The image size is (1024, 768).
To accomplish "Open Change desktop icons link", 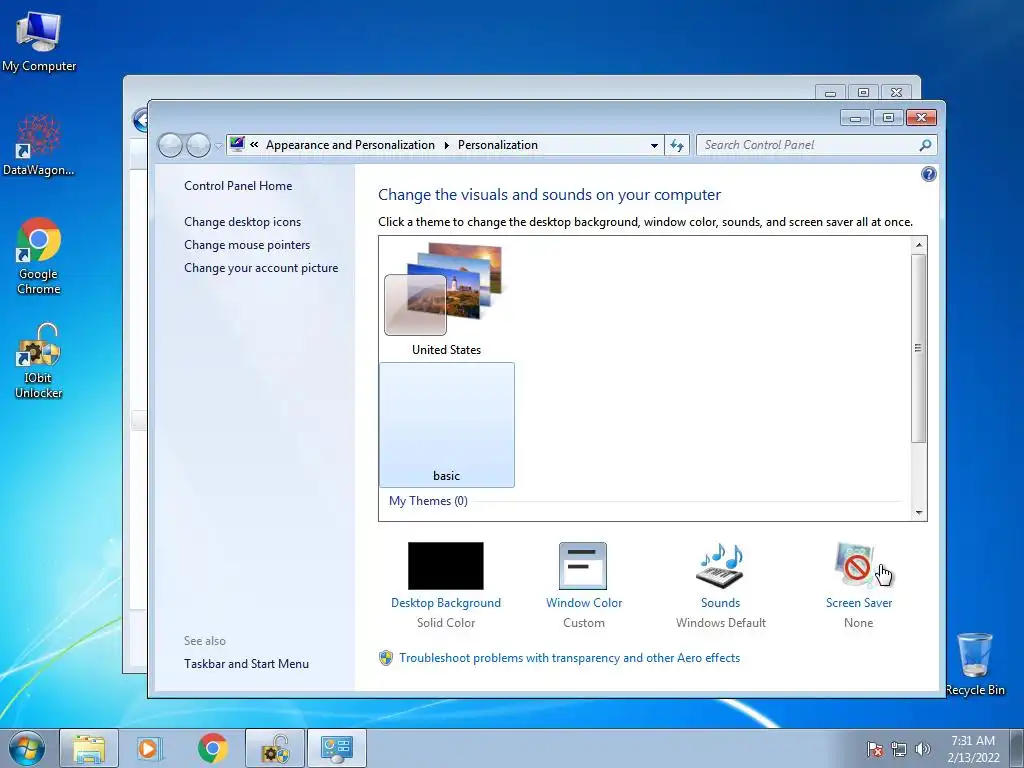I will (x=242, y=222).
